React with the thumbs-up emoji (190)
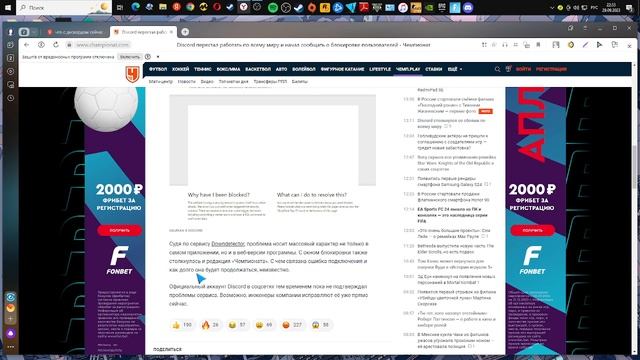 [182, 325]
